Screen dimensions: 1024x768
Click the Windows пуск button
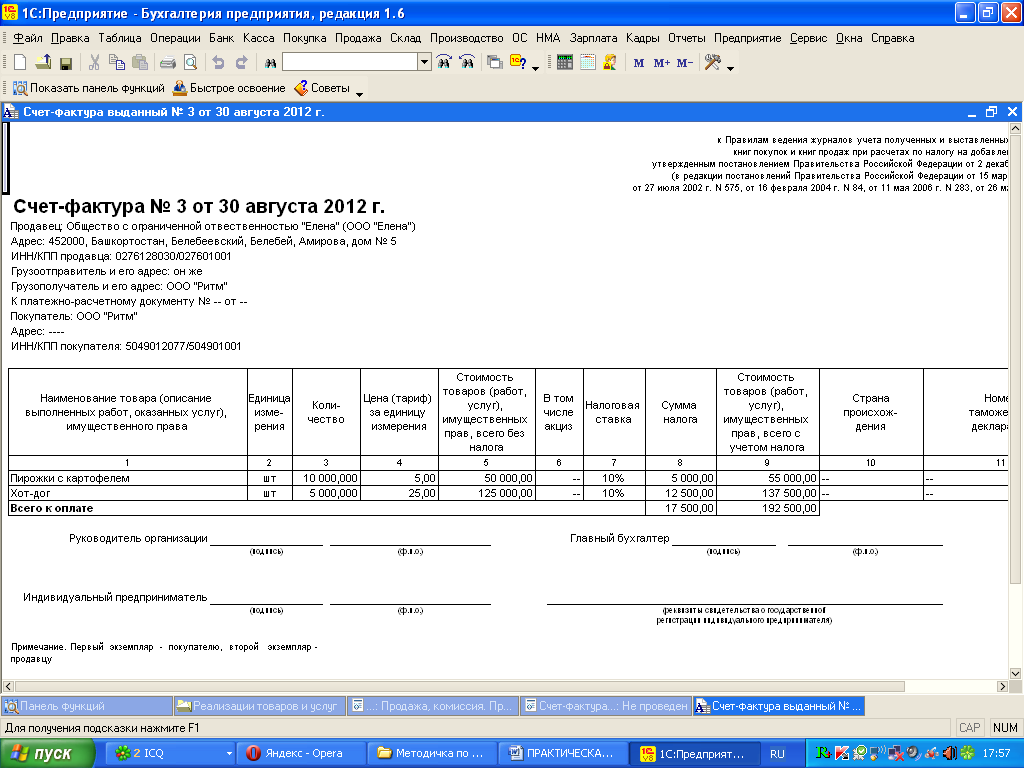47,753
